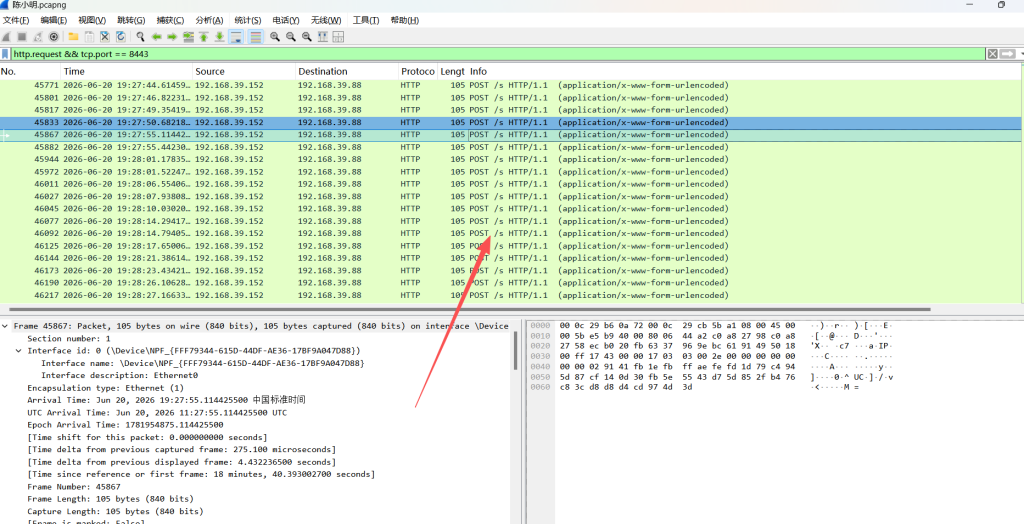Screen dimensions: 1024x524
Task: Zoom out the main window text
Action: click(x=291, y=37)
